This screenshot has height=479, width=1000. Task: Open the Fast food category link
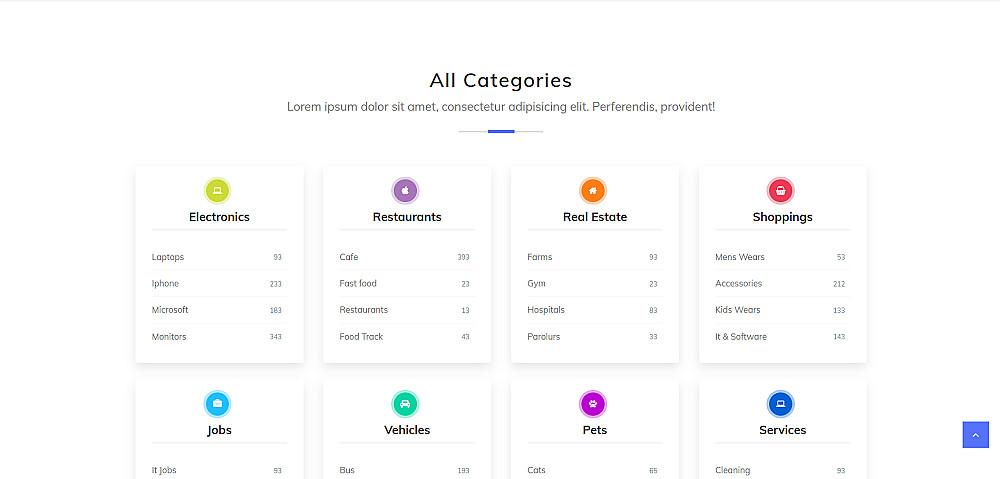click(358, 284)
